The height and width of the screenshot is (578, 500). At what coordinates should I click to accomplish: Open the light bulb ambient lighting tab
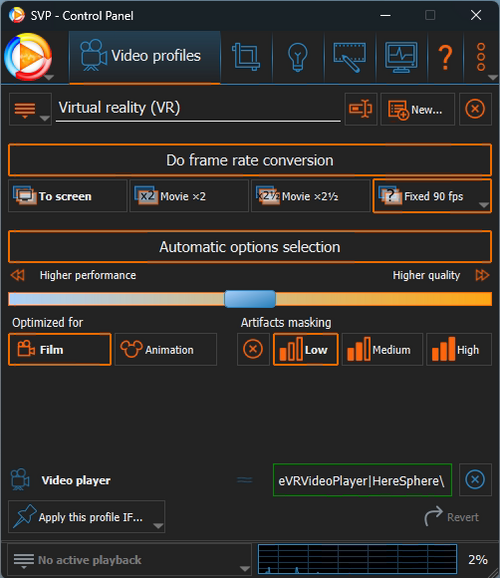pos(298,57)
